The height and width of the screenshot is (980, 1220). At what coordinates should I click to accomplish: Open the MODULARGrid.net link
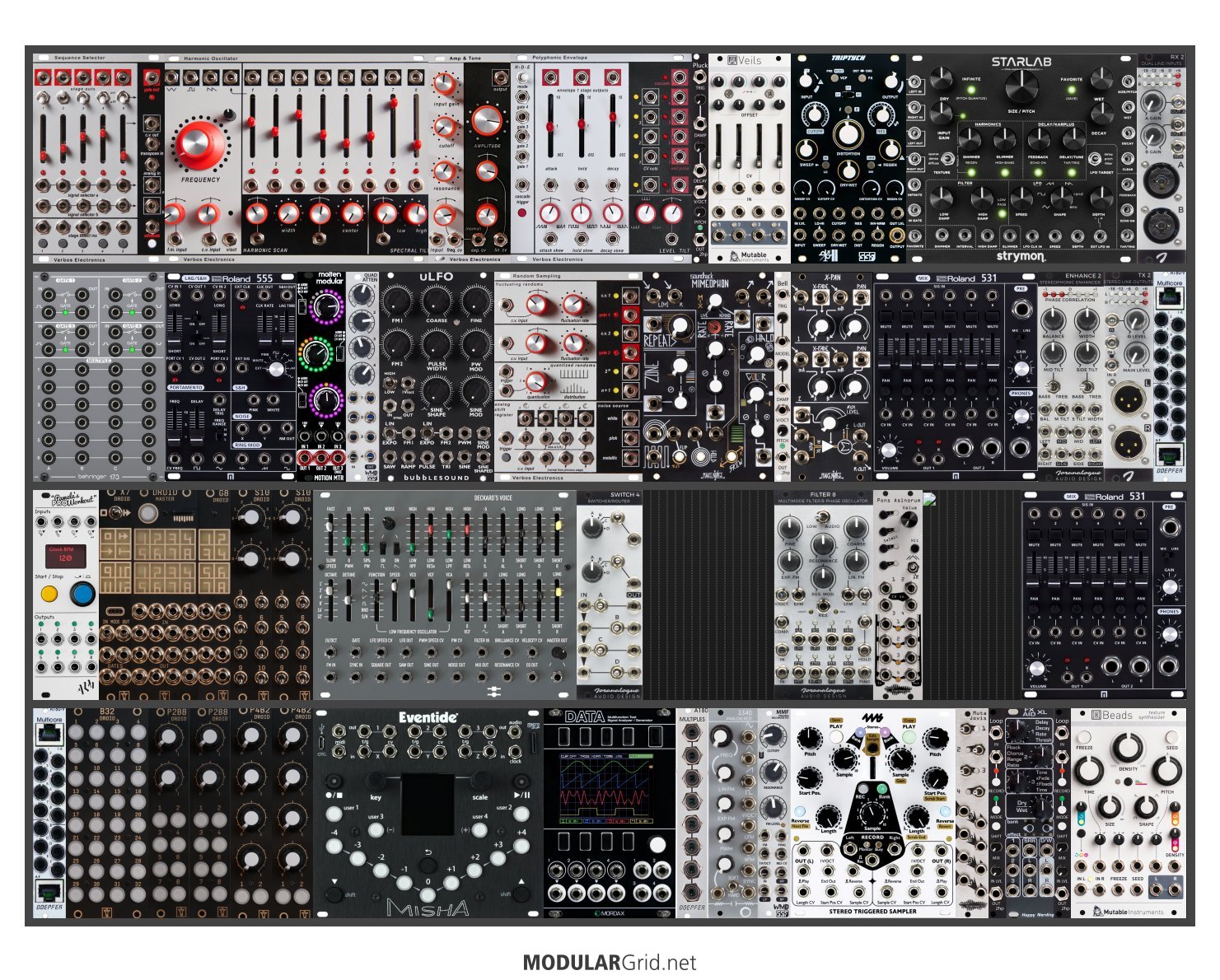610,962
